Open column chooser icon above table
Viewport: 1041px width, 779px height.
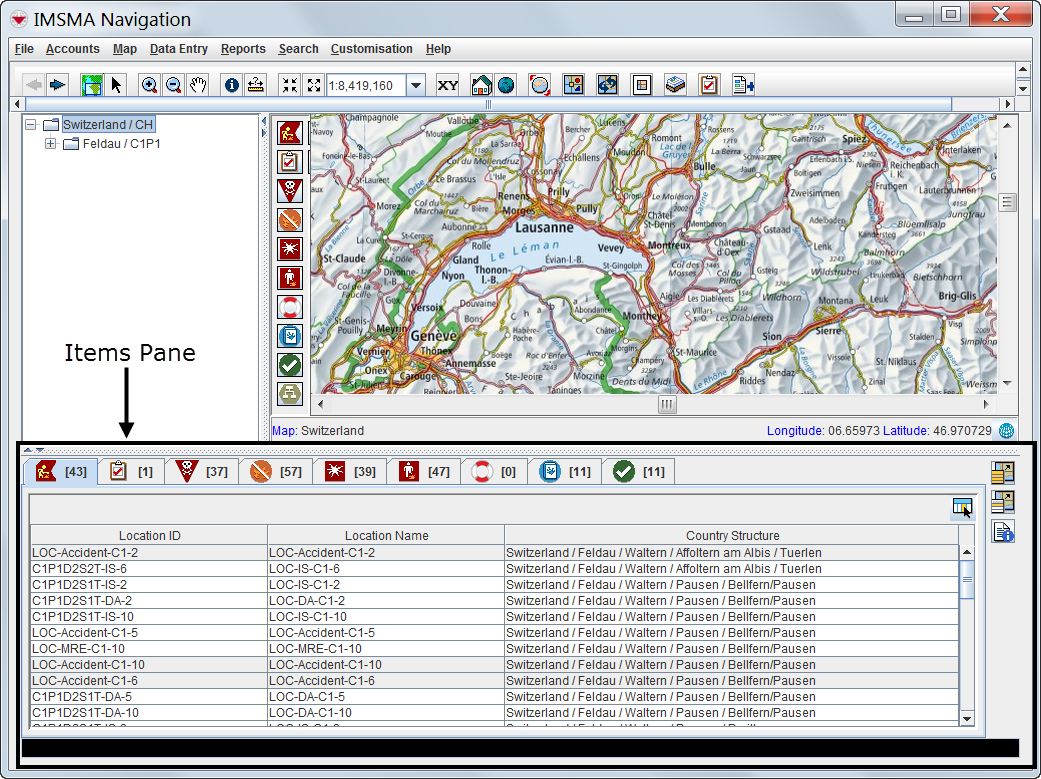pyautogui.click(x=962, y=508)
